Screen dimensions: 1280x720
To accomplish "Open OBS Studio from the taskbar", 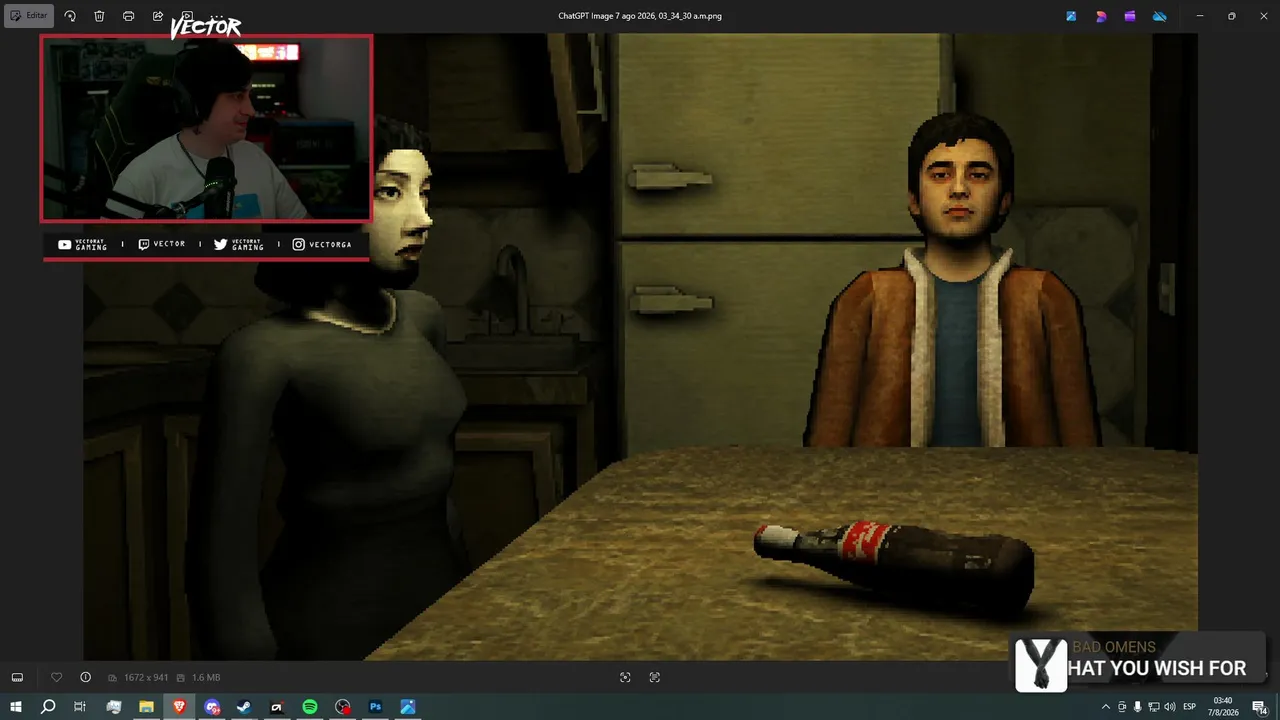I will pos(343,707).
